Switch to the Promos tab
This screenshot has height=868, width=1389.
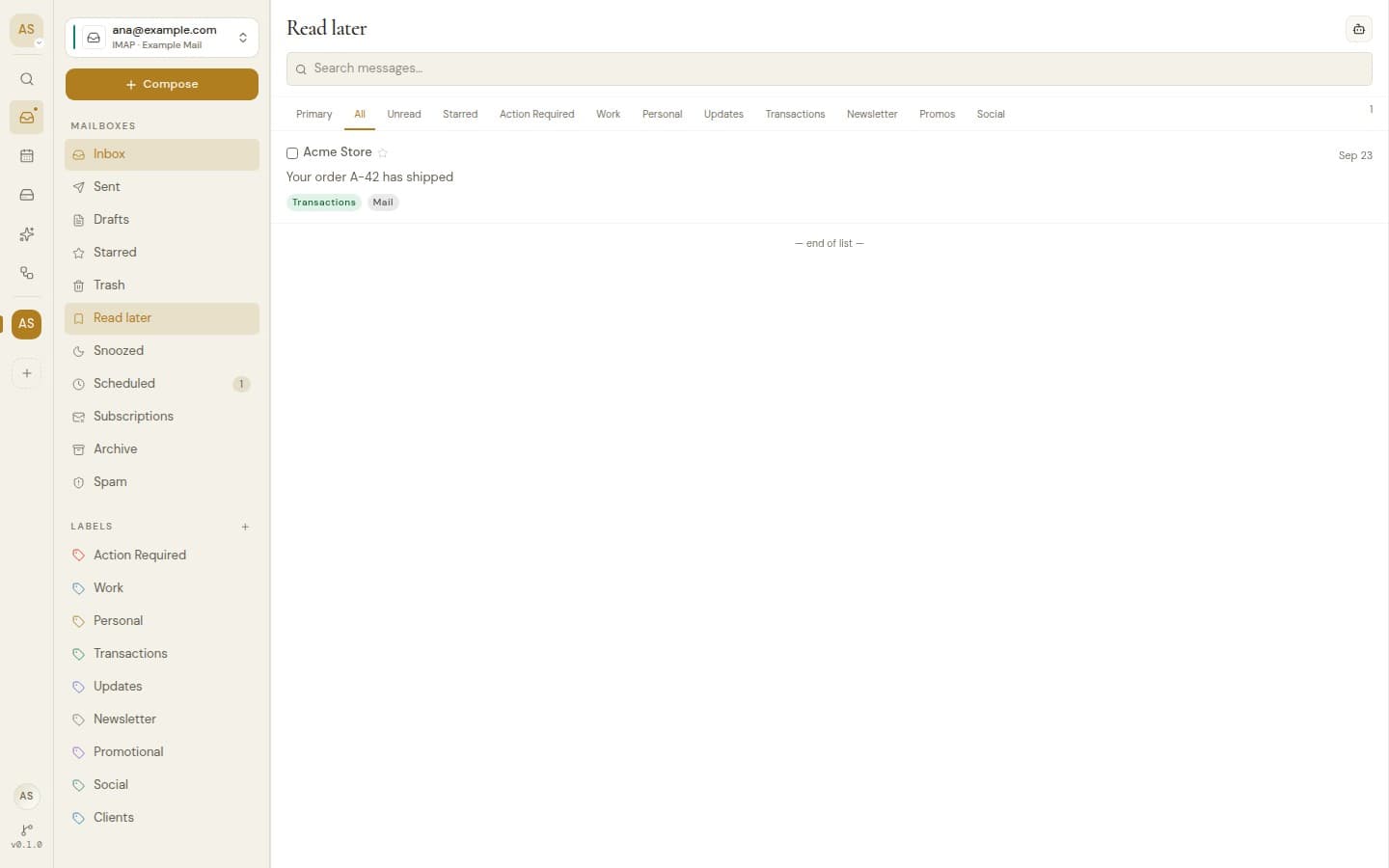938,114
